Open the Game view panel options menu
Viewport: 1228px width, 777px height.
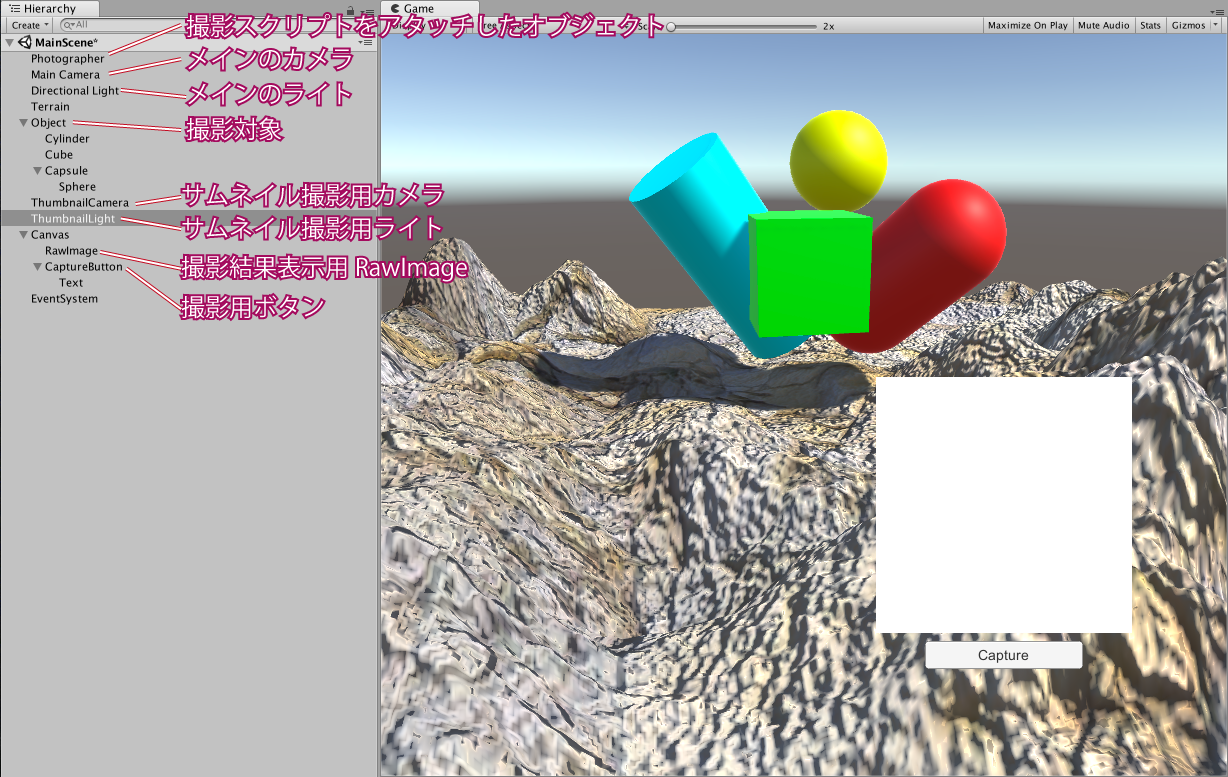[1219, 10]
